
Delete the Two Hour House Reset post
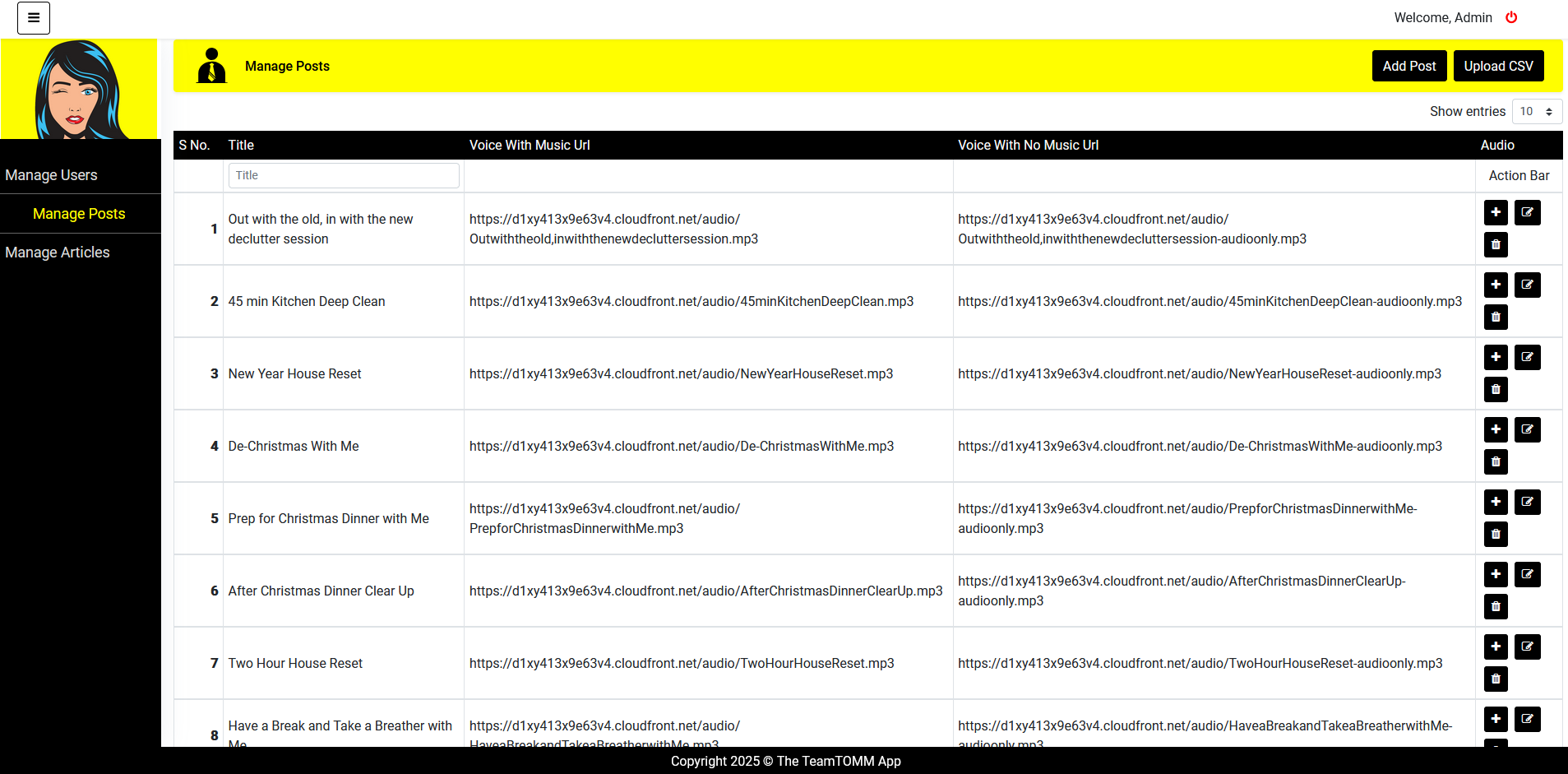pyautogui.click(x=1496, y=679)
